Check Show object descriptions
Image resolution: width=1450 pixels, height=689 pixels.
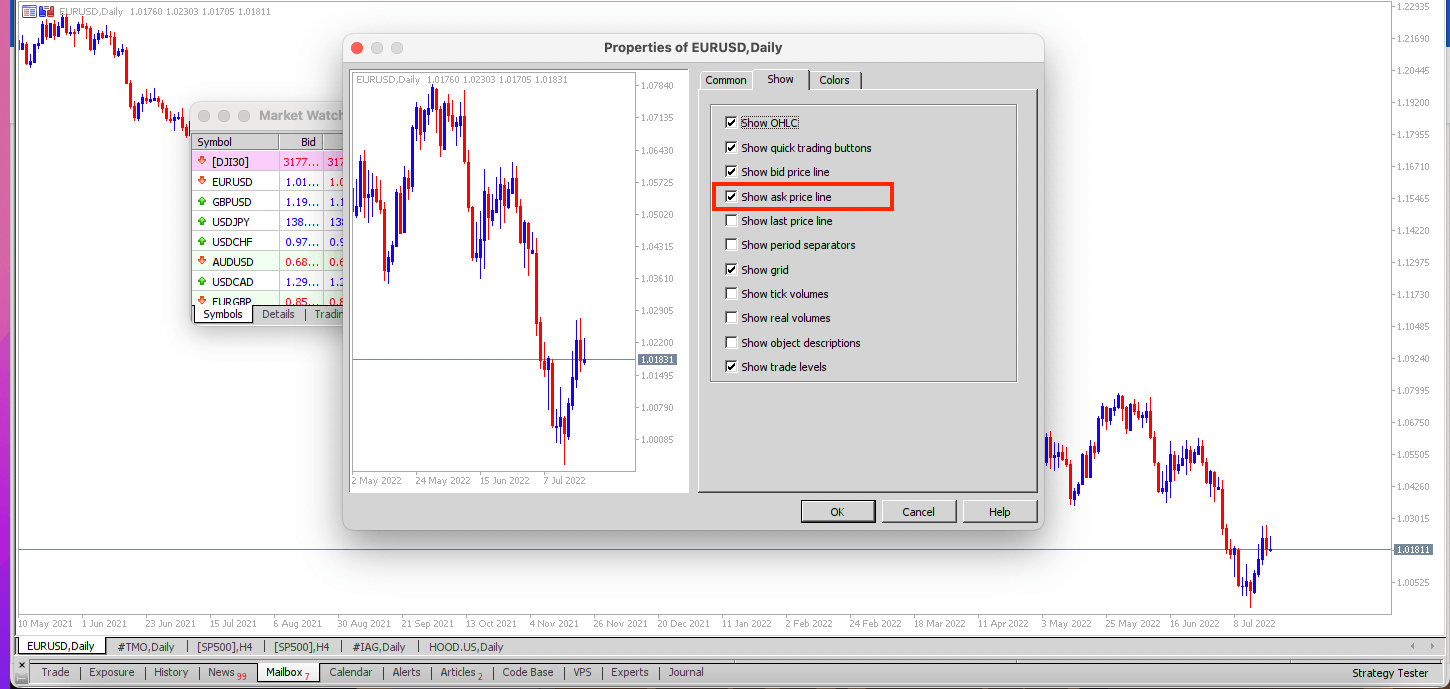point(731,343)
